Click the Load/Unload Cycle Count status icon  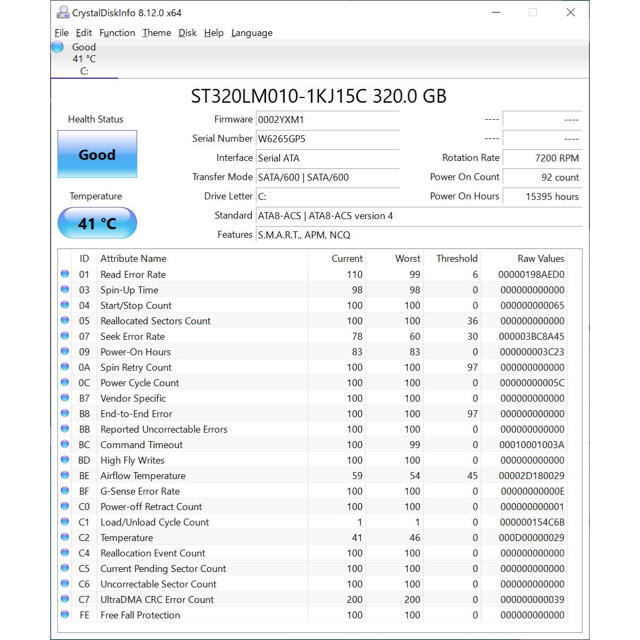65,522
